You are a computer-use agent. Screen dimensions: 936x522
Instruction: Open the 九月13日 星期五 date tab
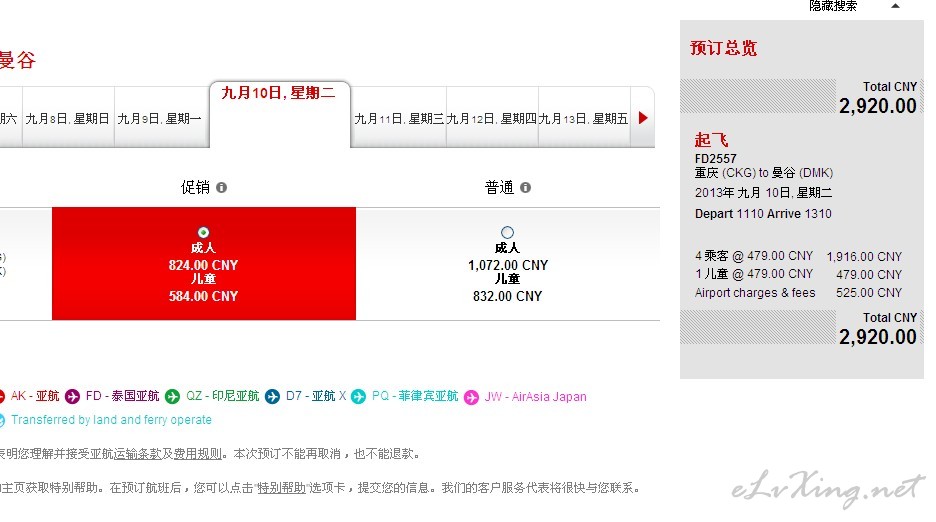(x=584, y=118)
